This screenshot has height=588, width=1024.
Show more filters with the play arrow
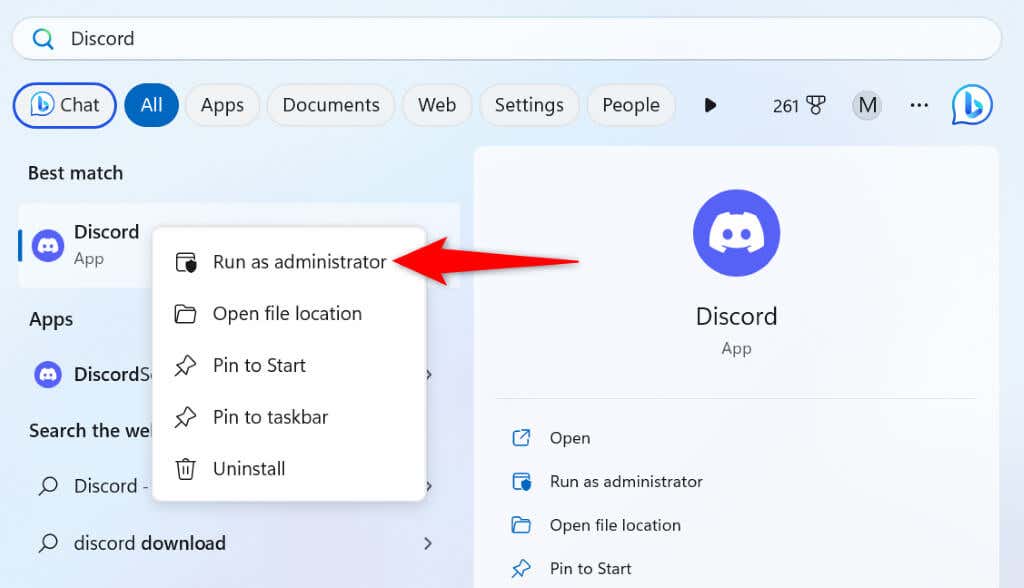point(711,105)
